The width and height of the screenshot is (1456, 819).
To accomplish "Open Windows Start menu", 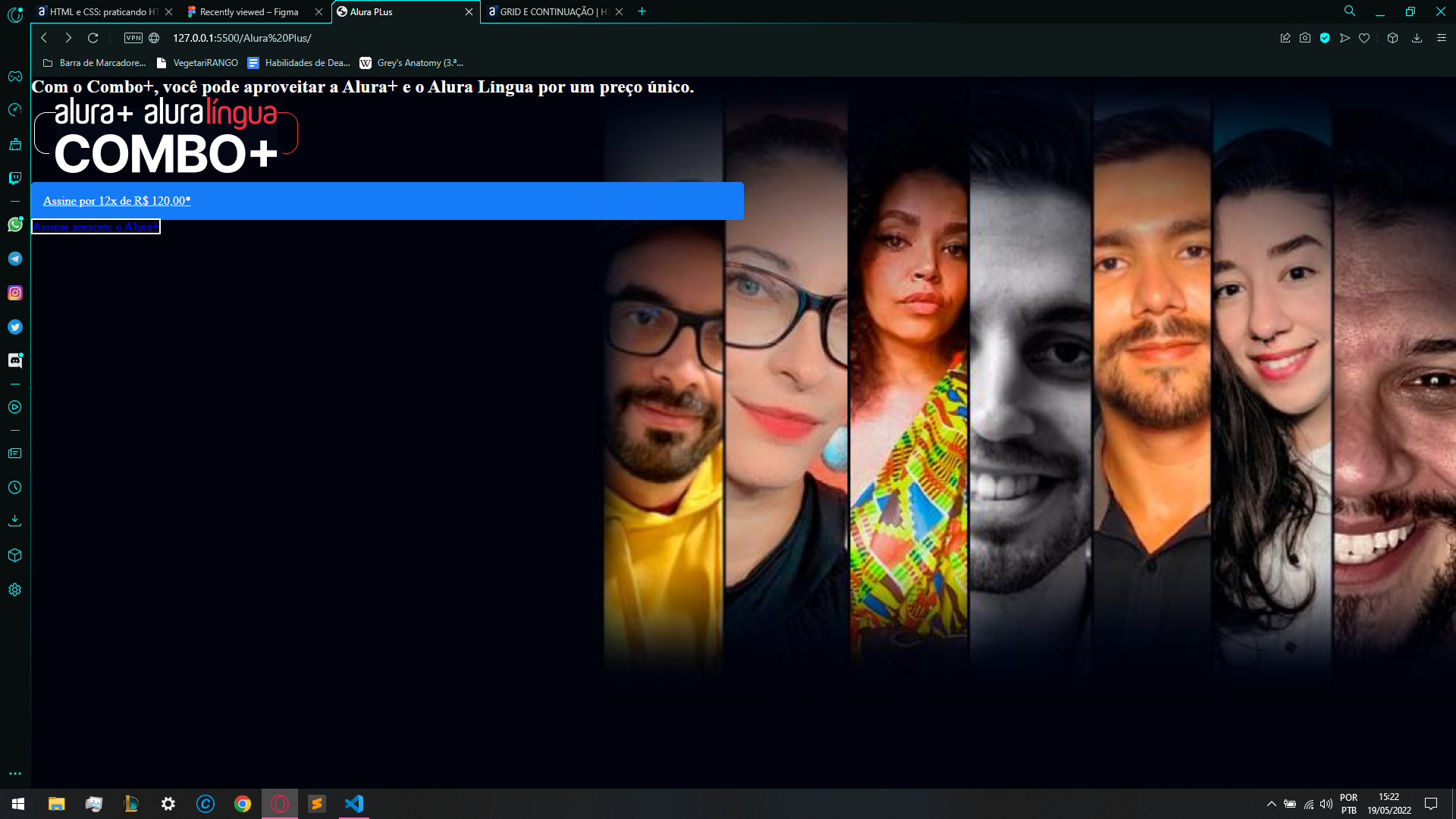I will click(18, 804).
